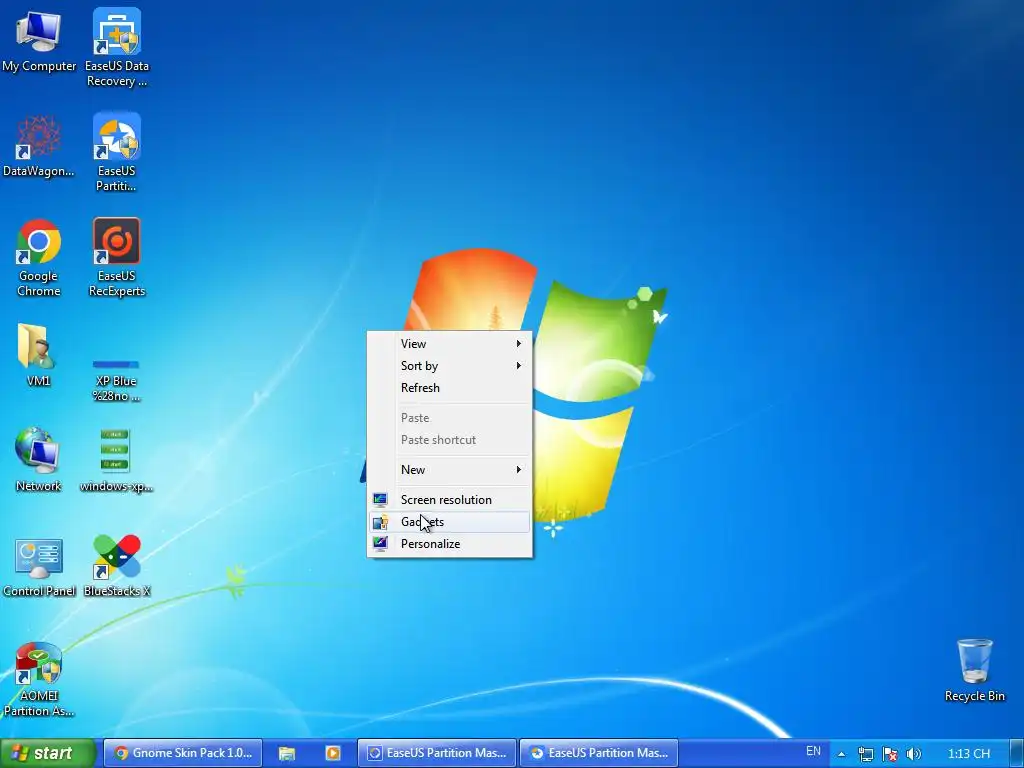This screenshot has width=1024, height=768.
Task: Click the Paste menu entry
Action: click(x=449, y=418)
